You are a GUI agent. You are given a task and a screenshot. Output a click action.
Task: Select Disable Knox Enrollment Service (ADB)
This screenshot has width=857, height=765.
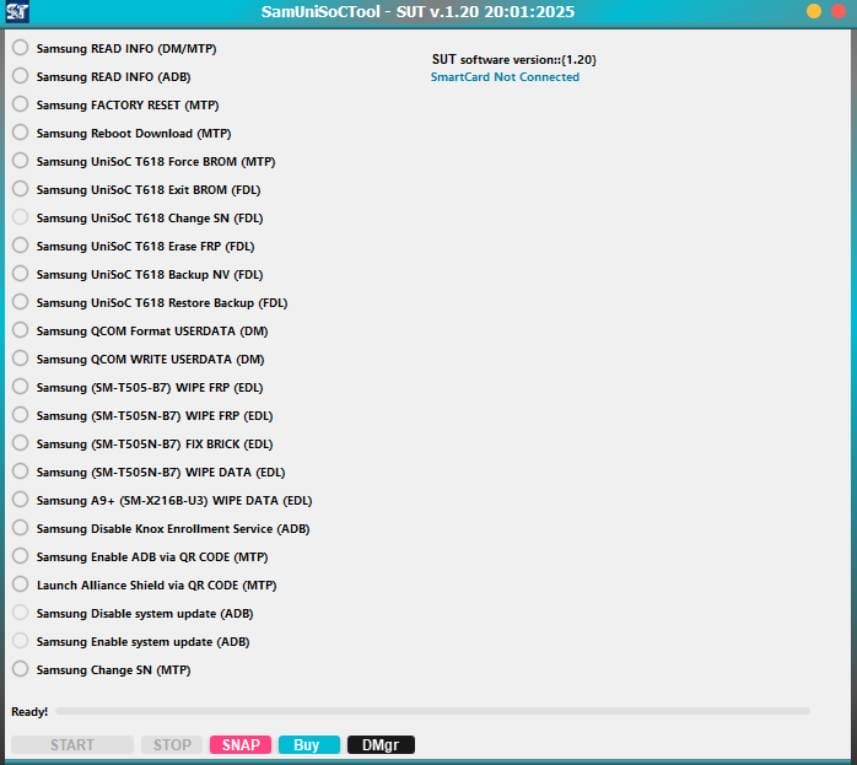click(20, 528)
